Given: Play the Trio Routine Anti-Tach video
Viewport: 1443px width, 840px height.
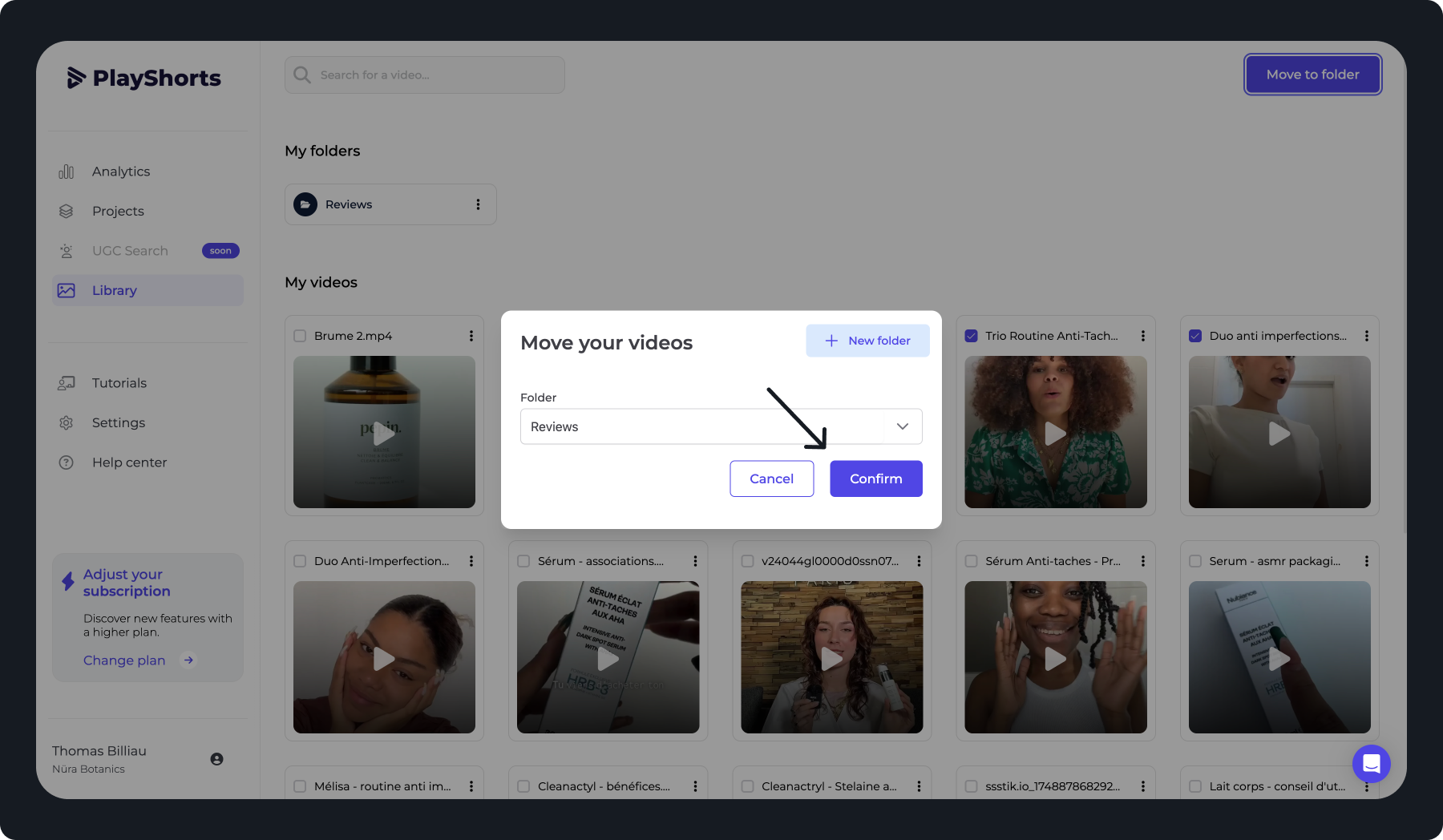Looking at the screenshot, I should [x=1056, y=434].
